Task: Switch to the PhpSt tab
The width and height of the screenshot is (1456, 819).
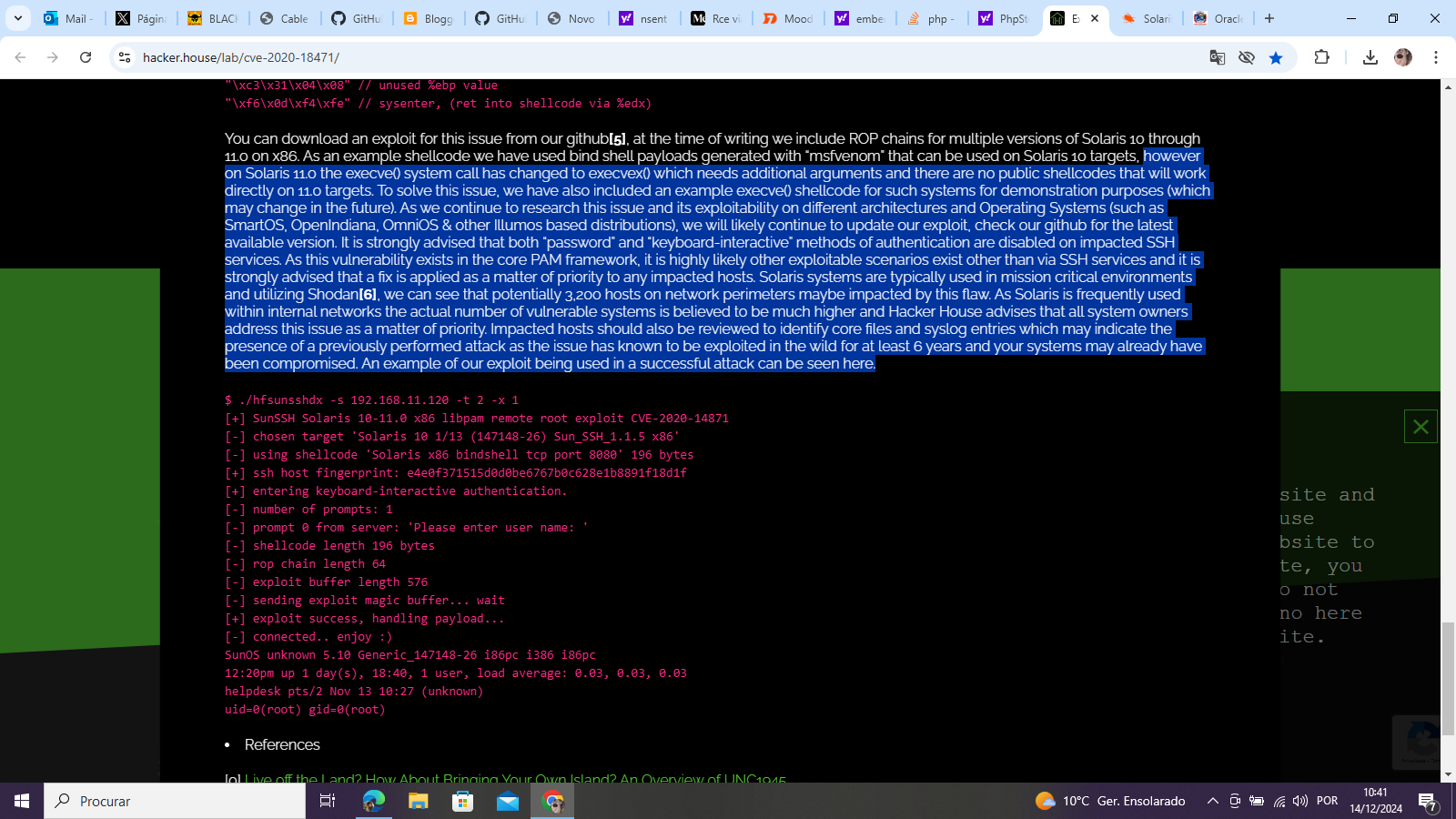Action: tap(1003, 18)
